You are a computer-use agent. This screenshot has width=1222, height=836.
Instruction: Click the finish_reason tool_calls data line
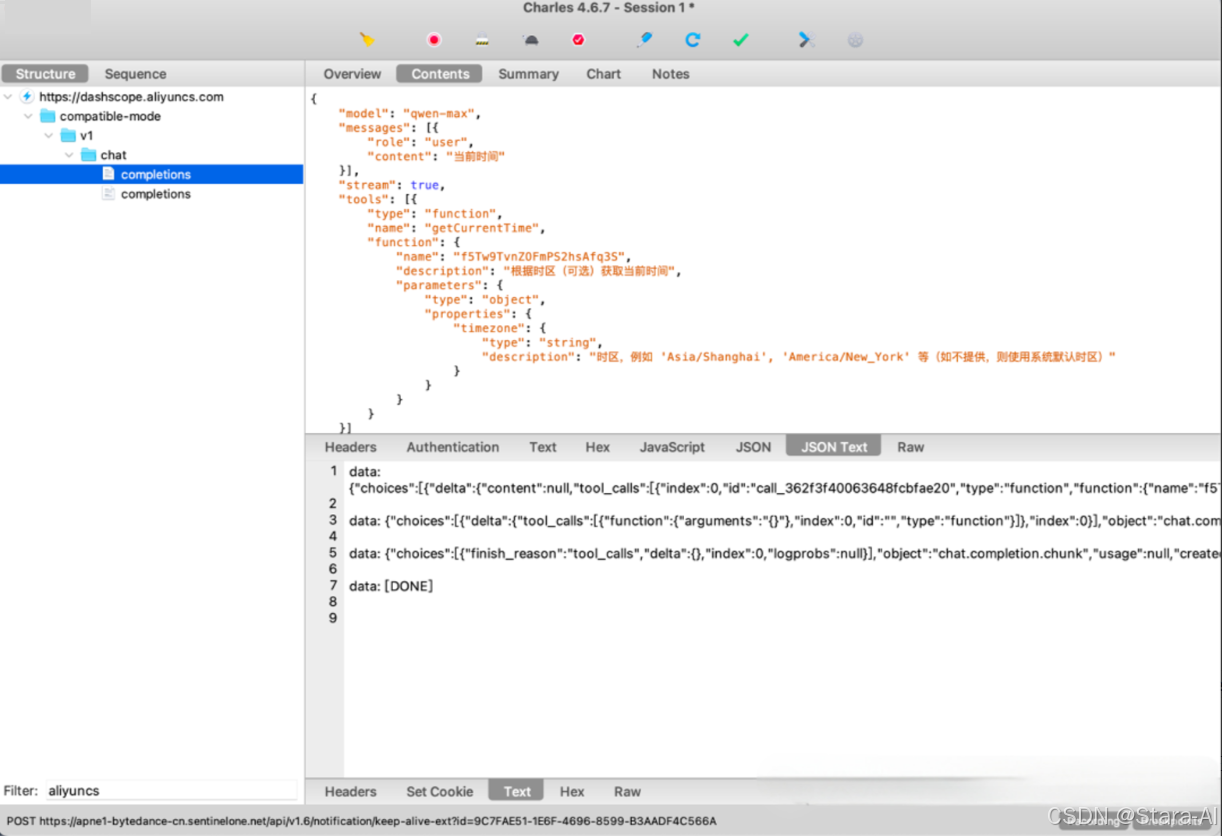[x=785, y=553]
